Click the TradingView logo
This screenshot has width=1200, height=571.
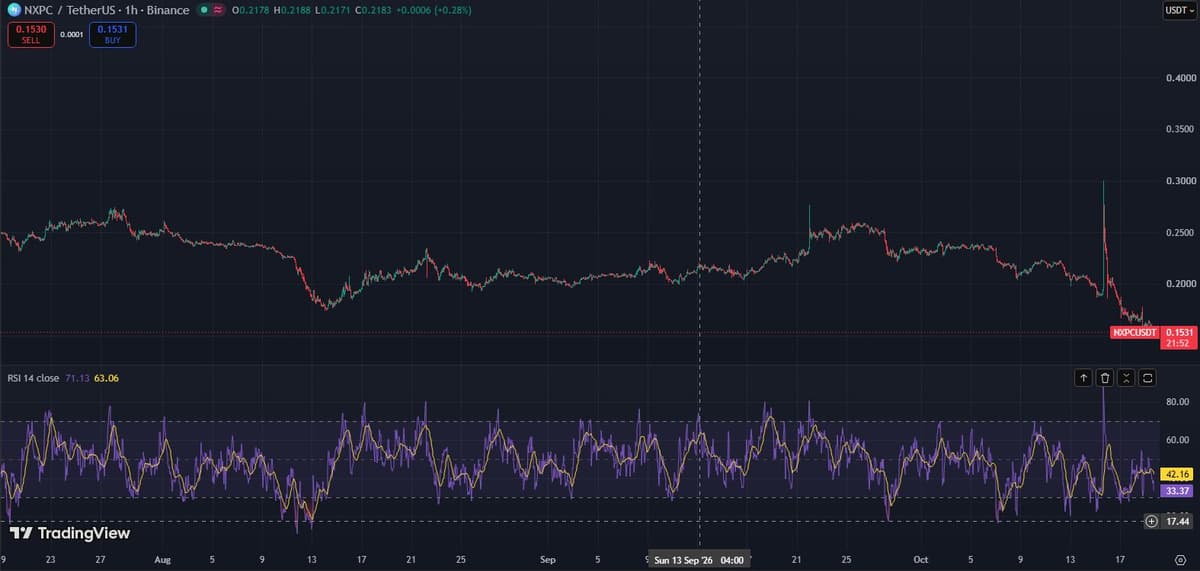click(x=69, y=533)
